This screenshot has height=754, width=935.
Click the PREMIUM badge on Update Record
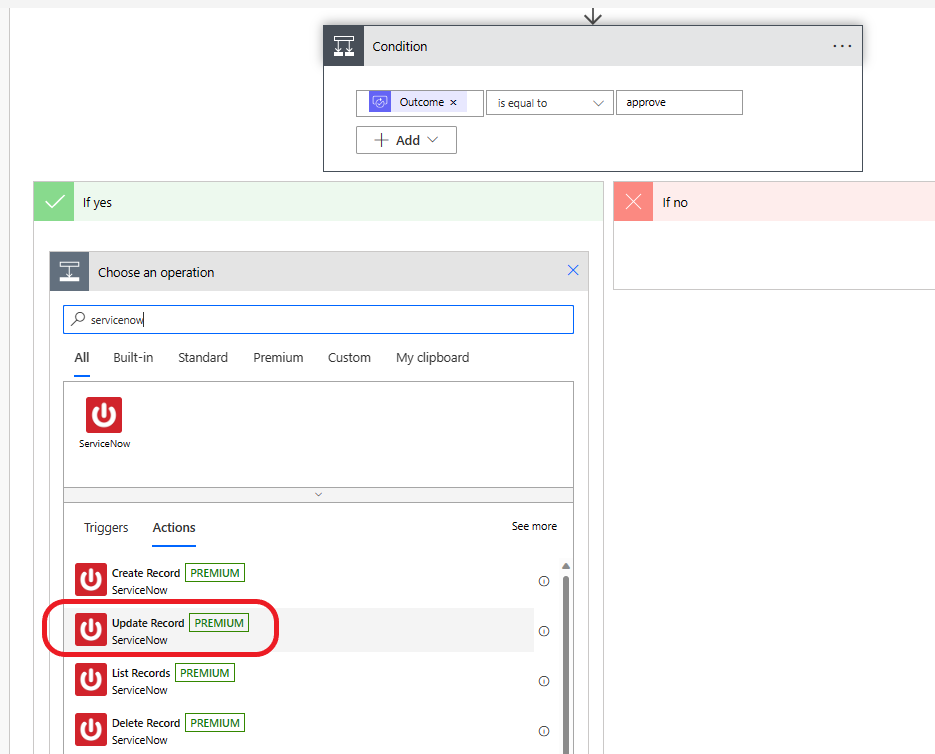[x=219, y=623]
